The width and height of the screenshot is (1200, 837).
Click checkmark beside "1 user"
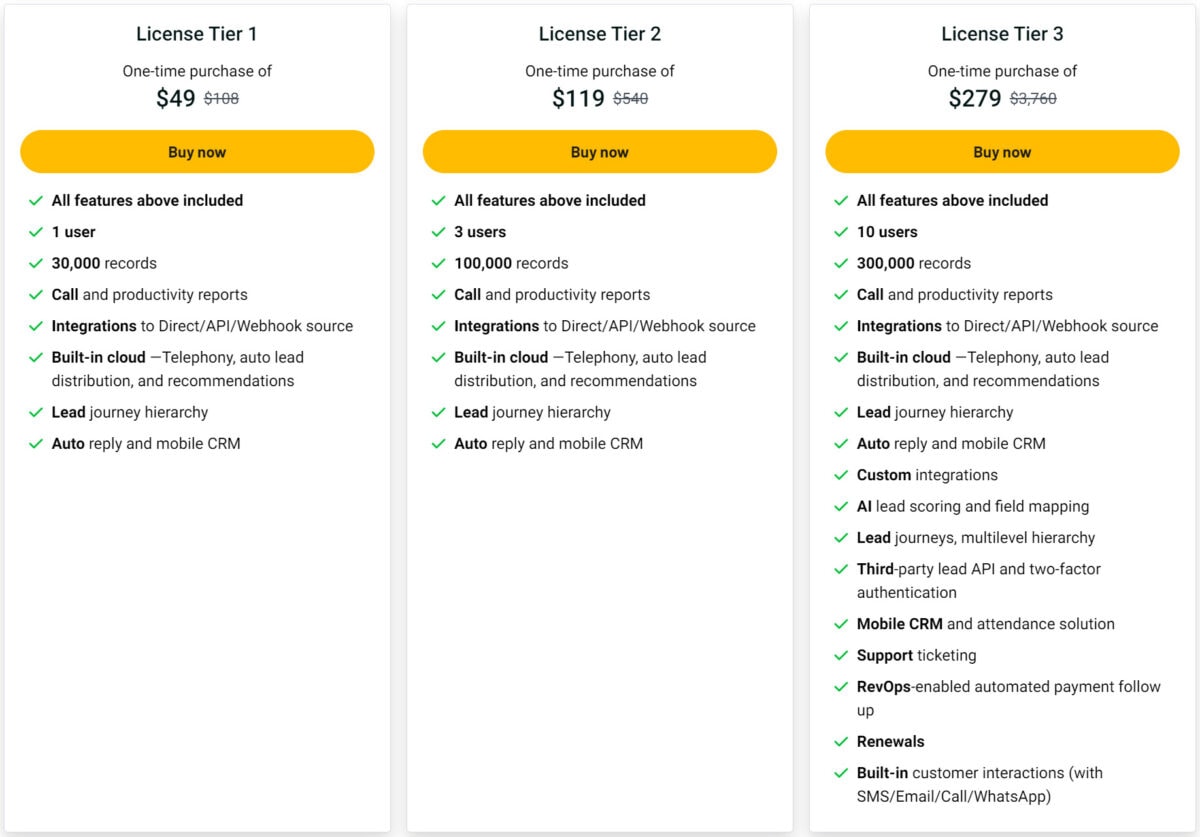pos(36,232)
